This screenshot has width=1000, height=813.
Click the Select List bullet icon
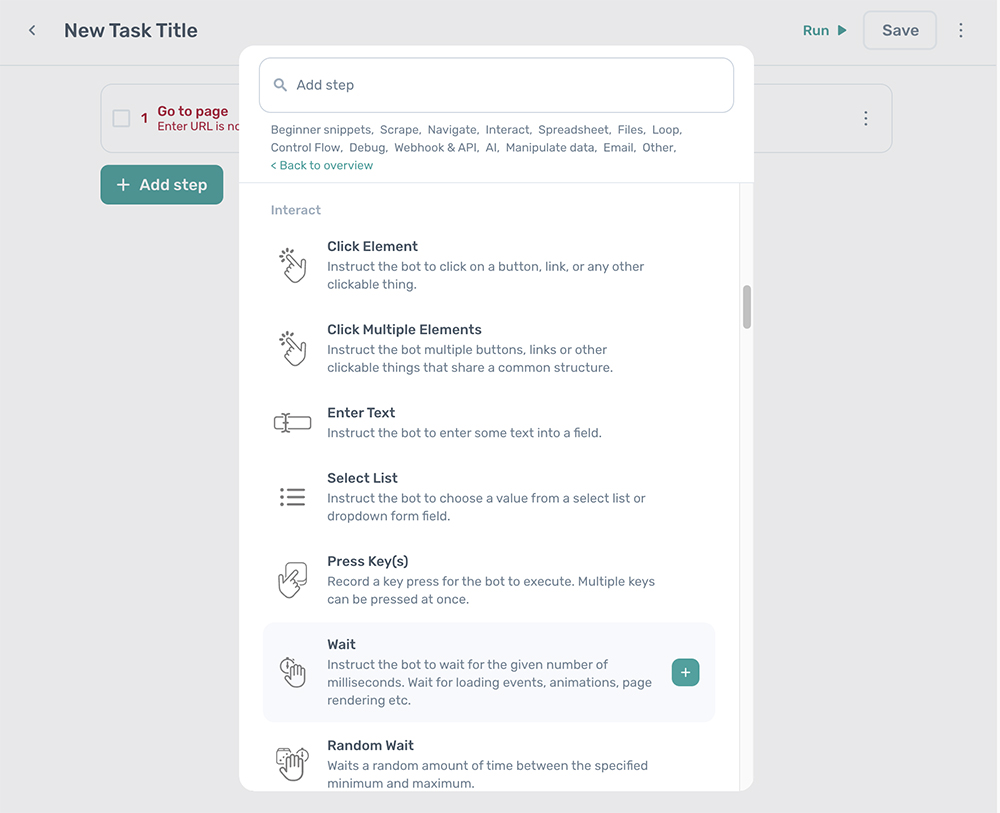point(292,496)
